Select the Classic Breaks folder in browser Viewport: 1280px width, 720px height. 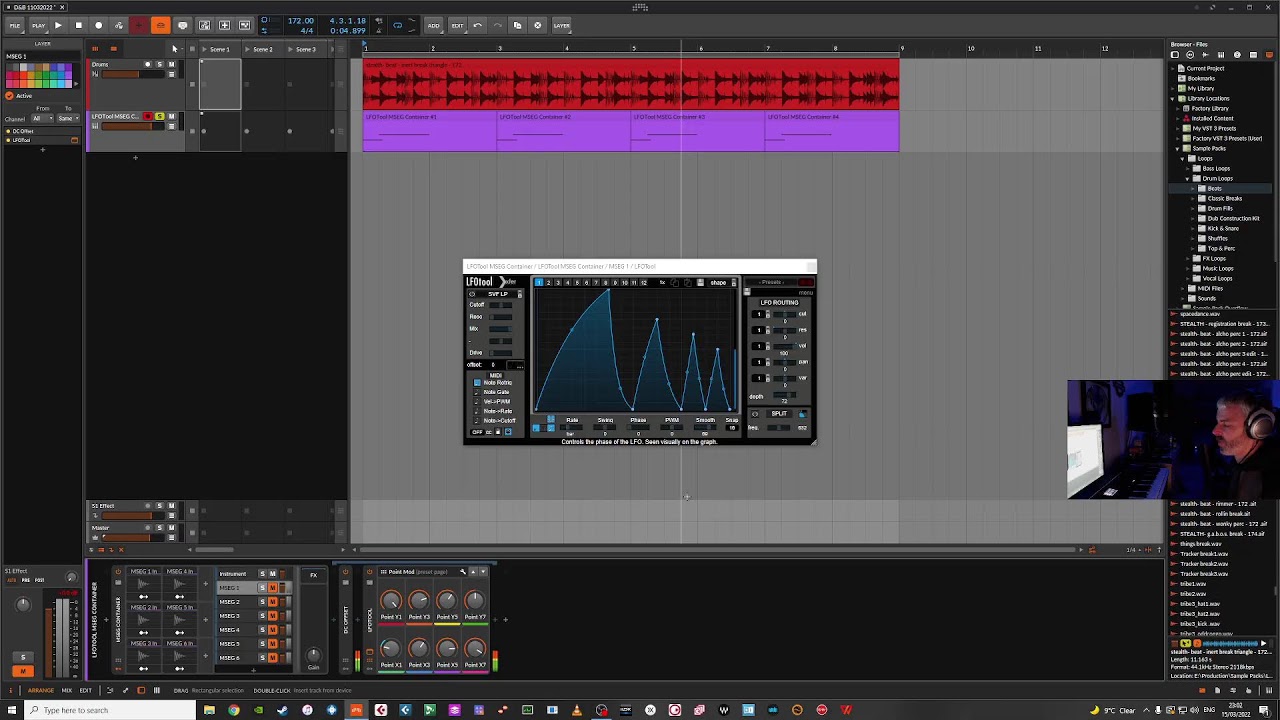click(1224, 198)
